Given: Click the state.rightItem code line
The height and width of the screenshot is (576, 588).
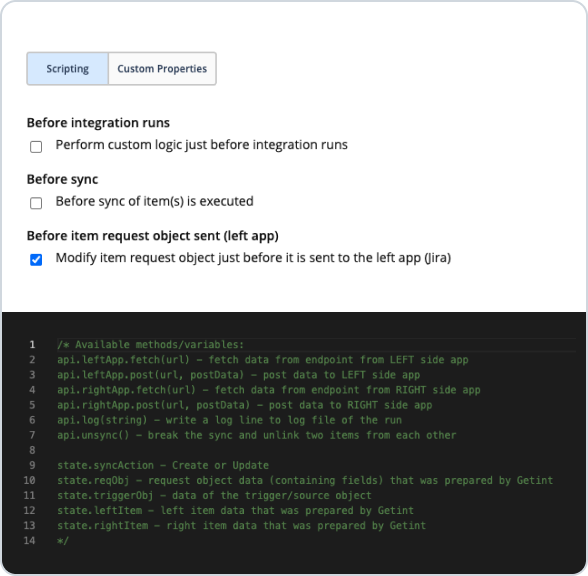Looking at the screenshot, I should [241, 525].
